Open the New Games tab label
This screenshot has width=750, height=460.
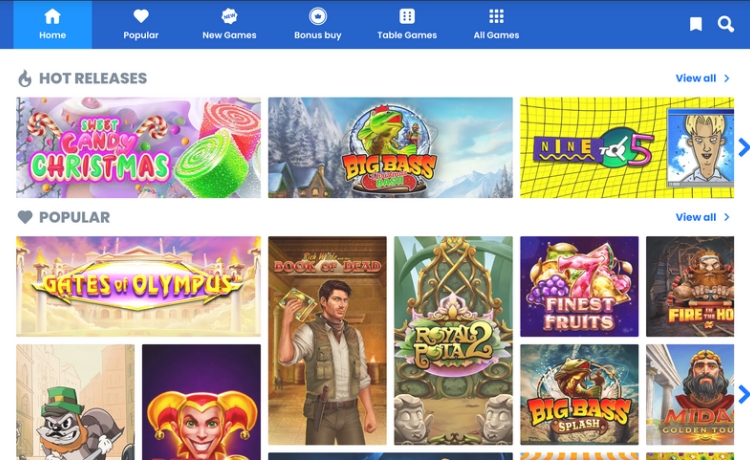229,35
